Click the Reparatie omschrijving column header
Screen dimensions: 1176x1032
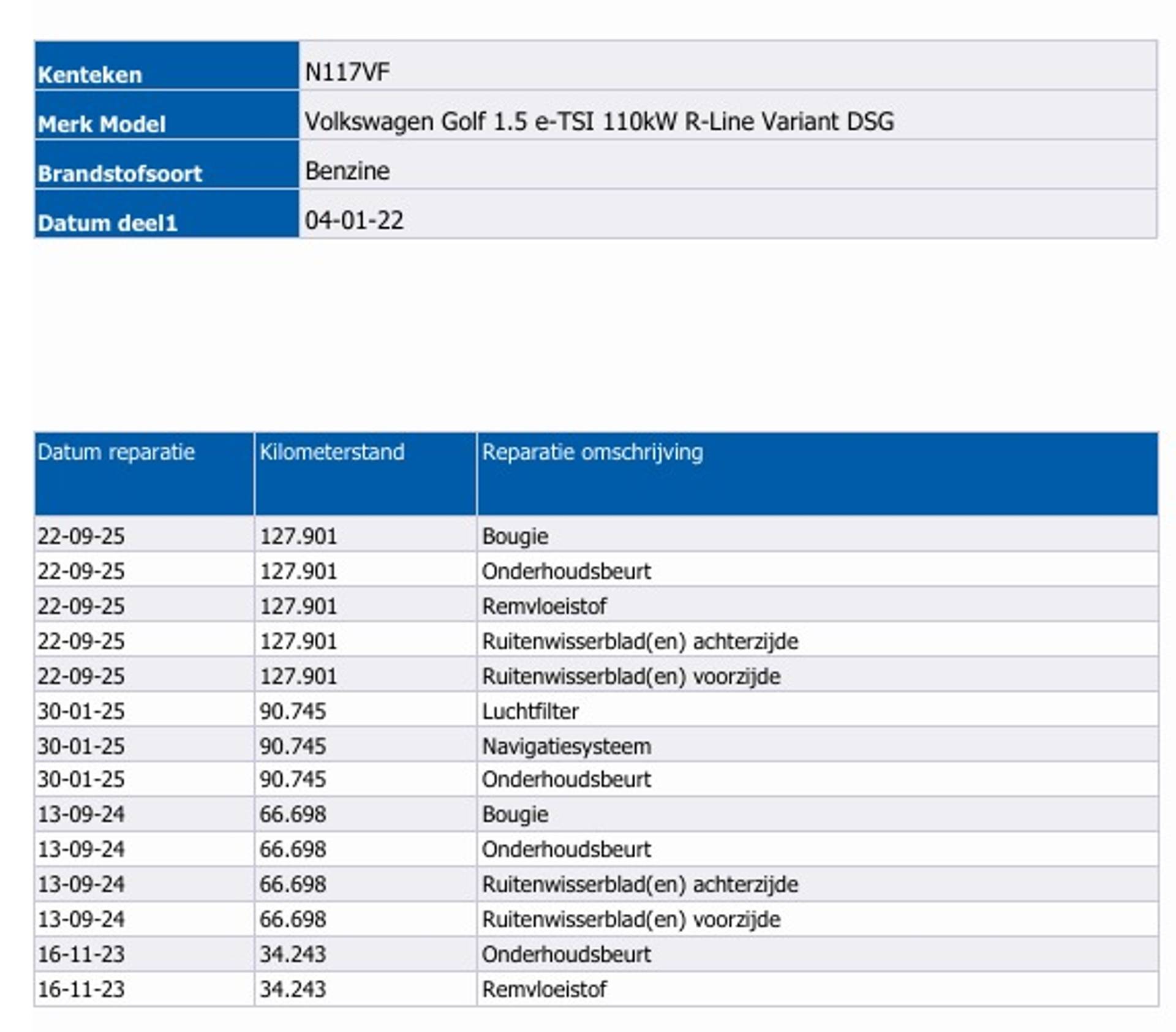click(x=592, y=452)
